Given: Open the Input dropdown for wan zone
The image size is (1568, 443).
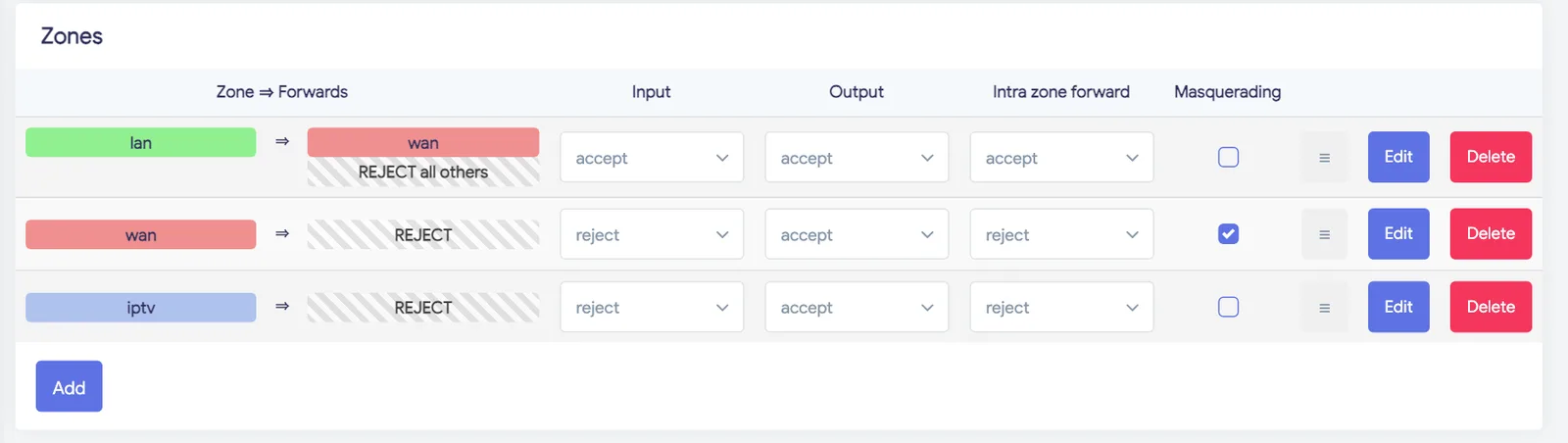Looking at the screenshot, I should pos(652,234).
